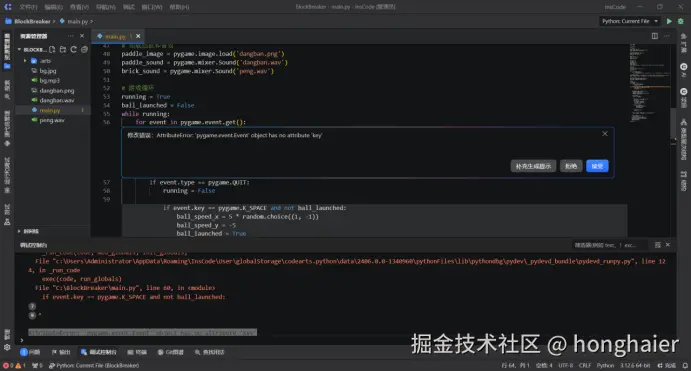
Task: Click the panel layout icon beside the console close button
Action: (658, 245)
